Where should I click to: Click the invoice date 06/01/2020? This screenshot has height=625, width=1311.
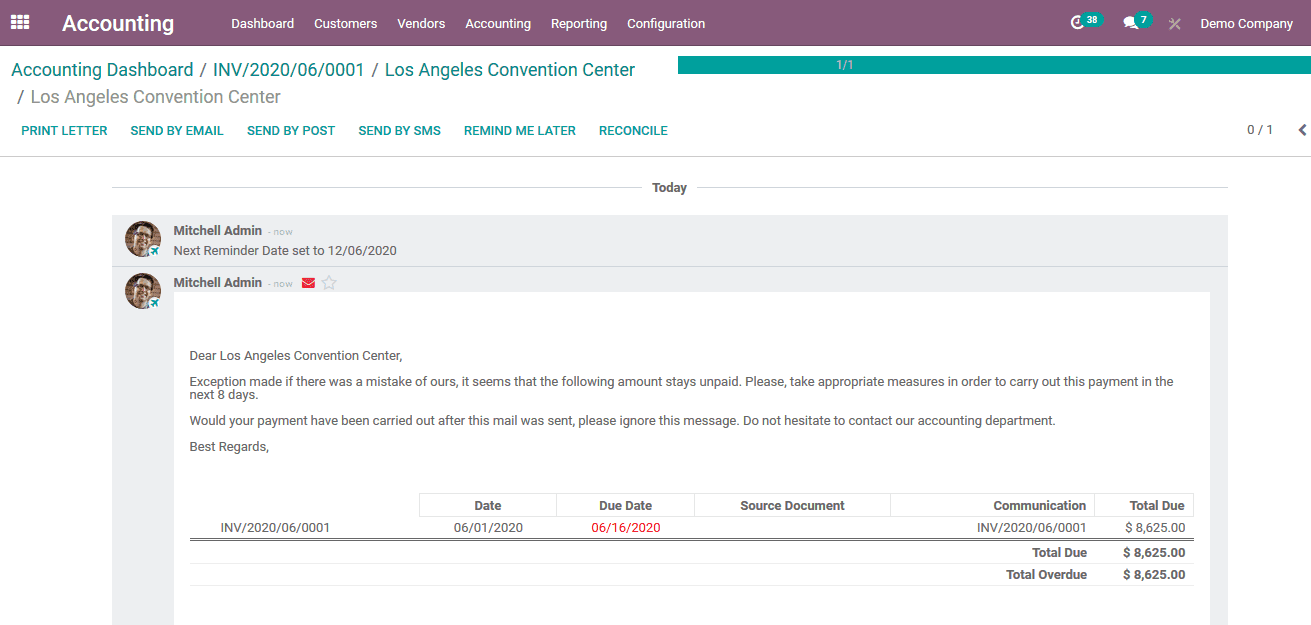coord(488,528)
